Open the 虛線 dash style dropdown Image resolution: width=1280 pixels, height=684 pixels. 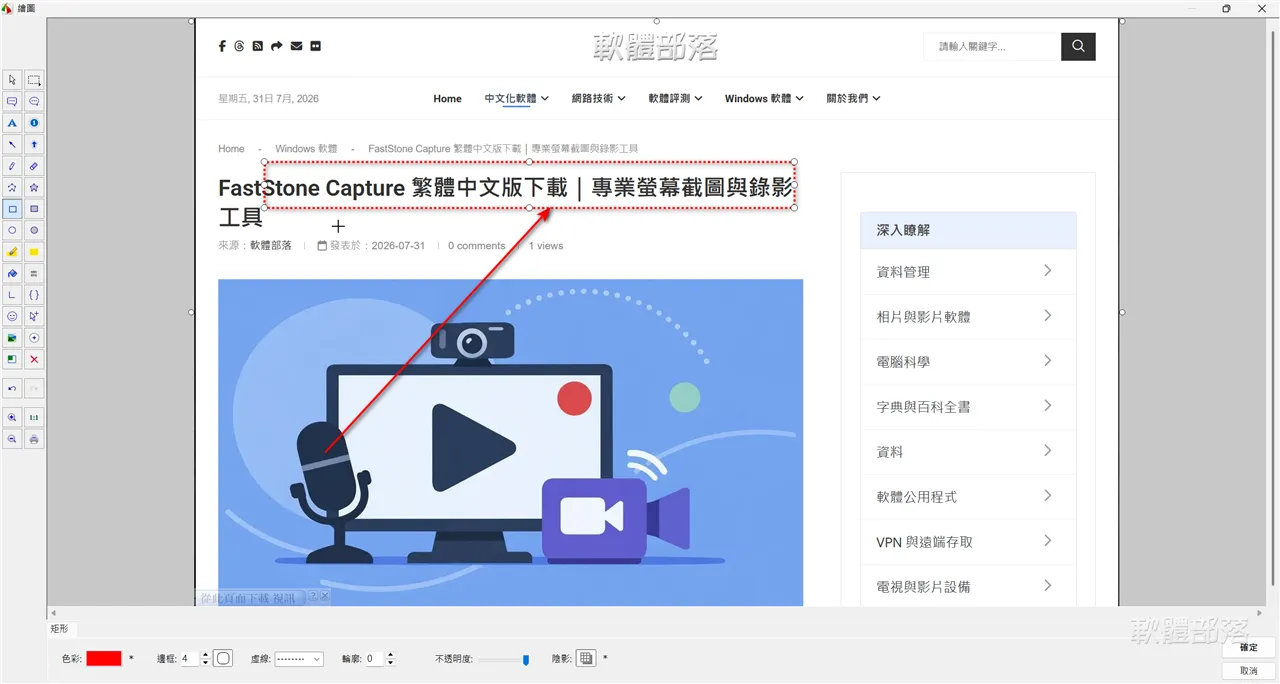point(299,659)
